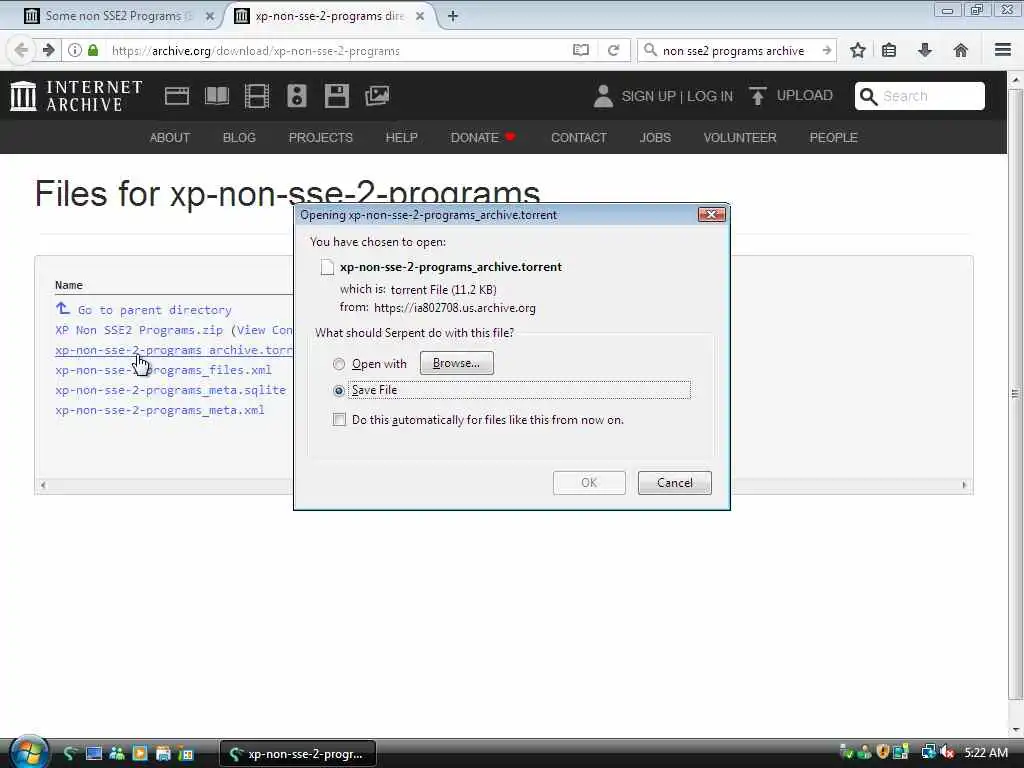The image size is (1024, 768).
Task: Click the site information icon in the address bar
Action: pos(74,50)
